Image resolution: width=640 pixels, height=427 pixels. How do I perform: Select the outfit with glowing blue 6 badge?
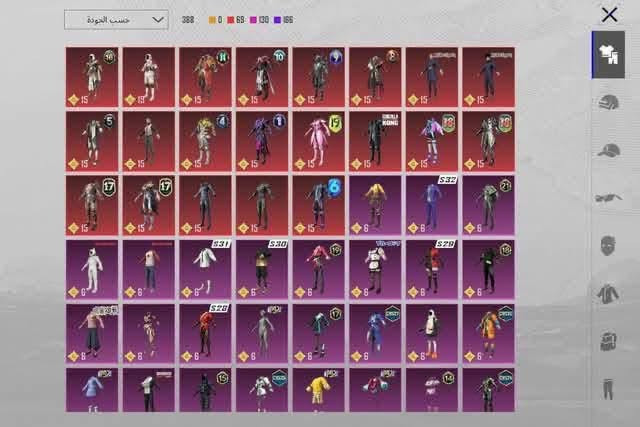(318, 205)
